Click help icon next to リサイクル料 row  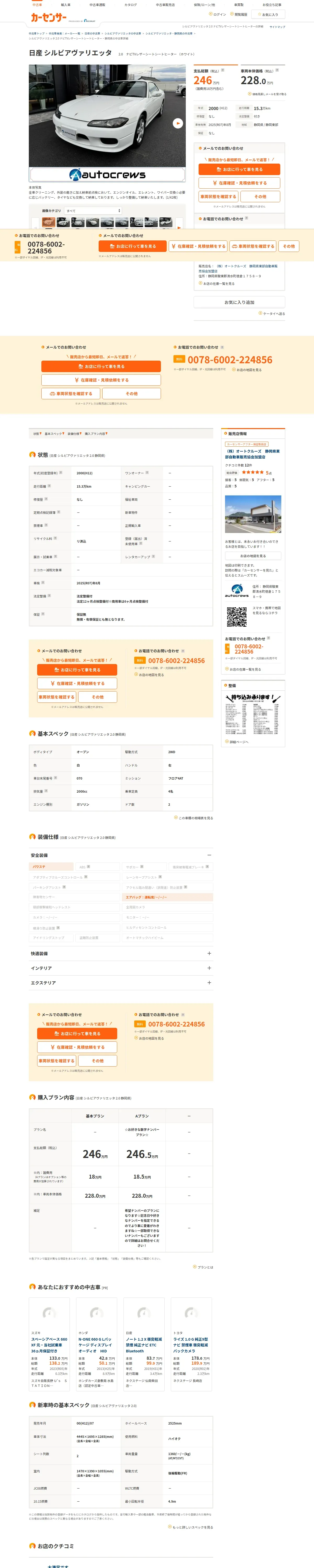55,538
